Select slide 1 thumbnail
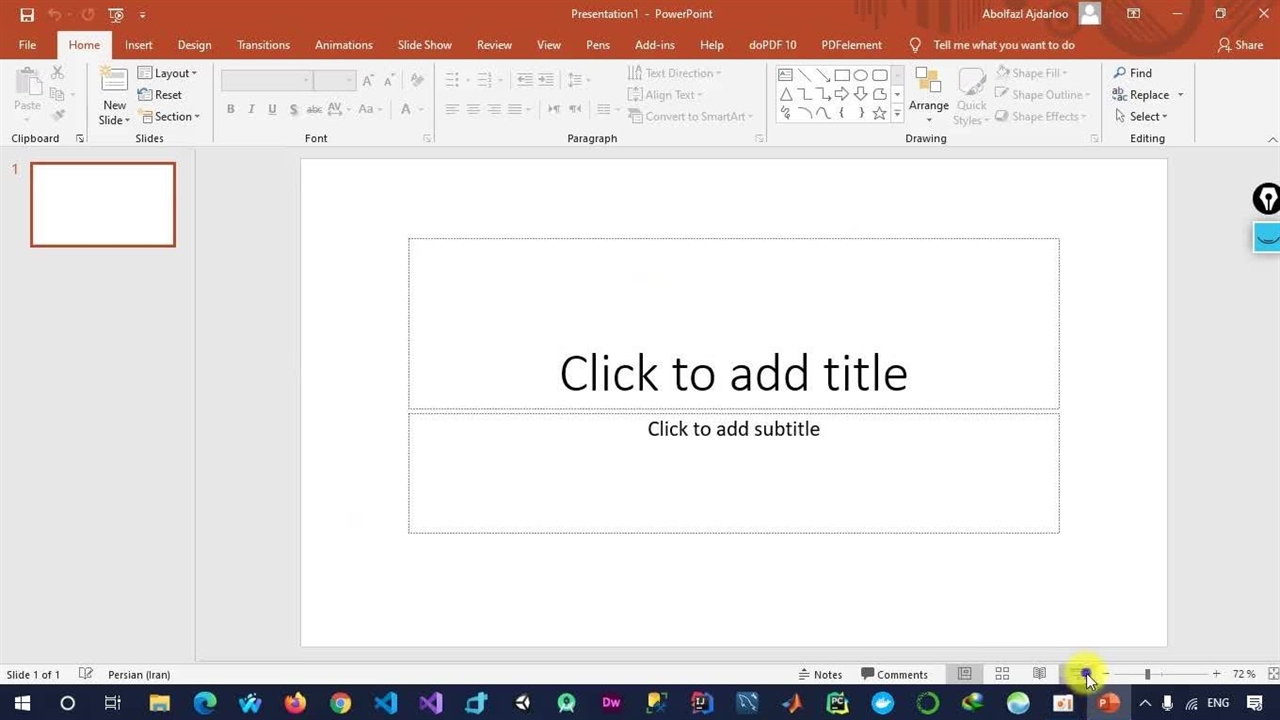This screenshot has height=720, width=1280. click(103, 204)
